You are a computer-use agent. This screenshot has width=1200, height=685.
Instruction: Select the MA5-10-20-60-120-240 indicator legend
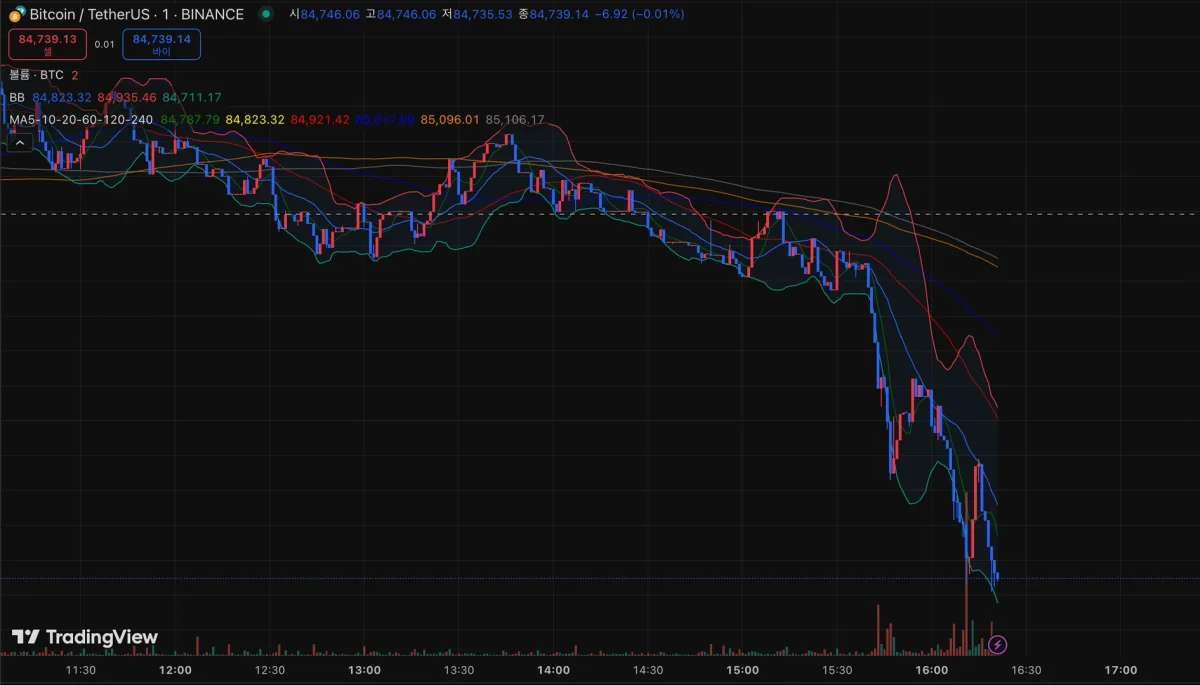81,119
